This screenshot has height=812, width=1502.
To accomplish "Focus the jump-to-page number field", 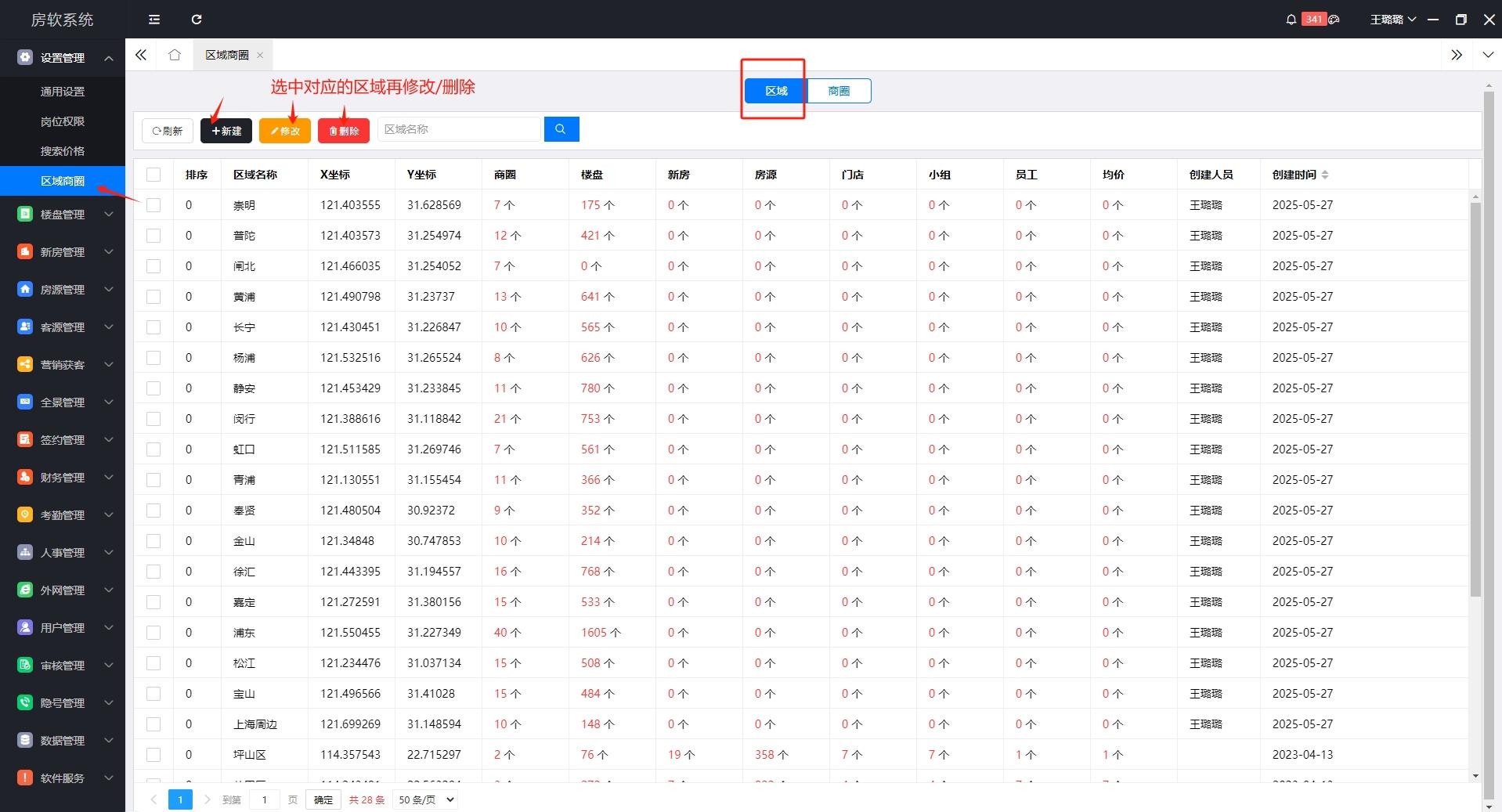I will tap(265, 799).
